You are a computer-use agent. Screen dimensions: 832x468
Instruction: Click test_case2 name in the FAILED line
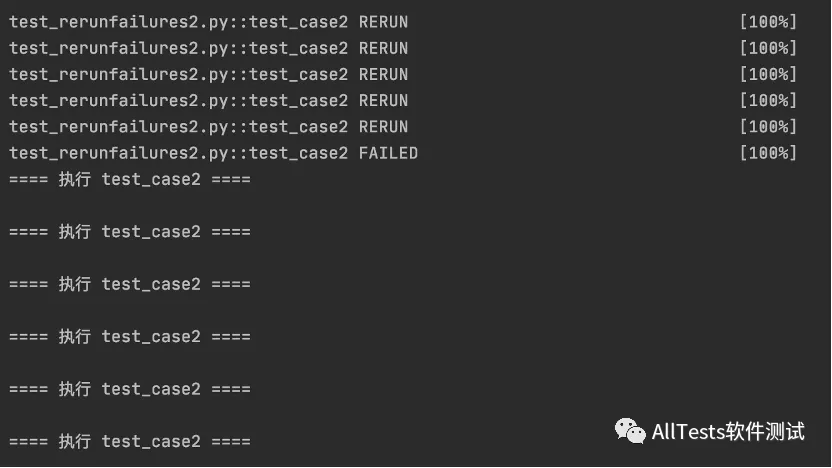298,153
